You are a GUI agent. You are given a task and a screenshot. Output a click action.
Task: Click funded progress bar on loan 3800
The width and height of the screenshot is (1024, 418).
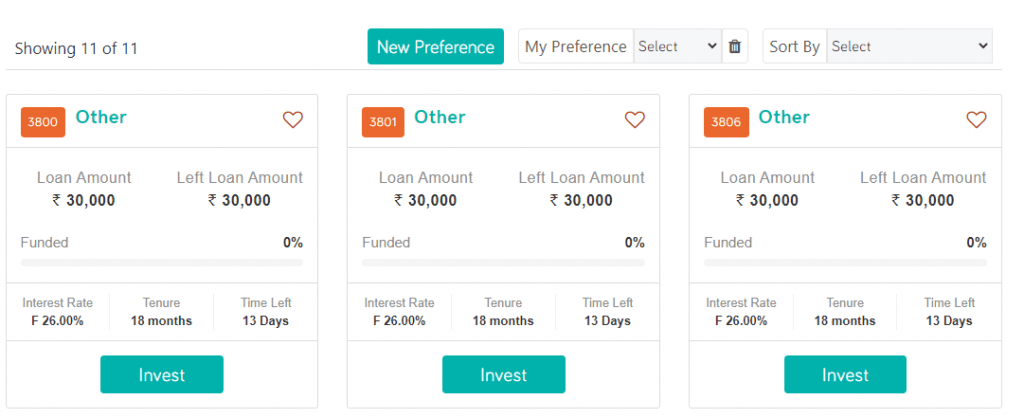pos(162,263)
